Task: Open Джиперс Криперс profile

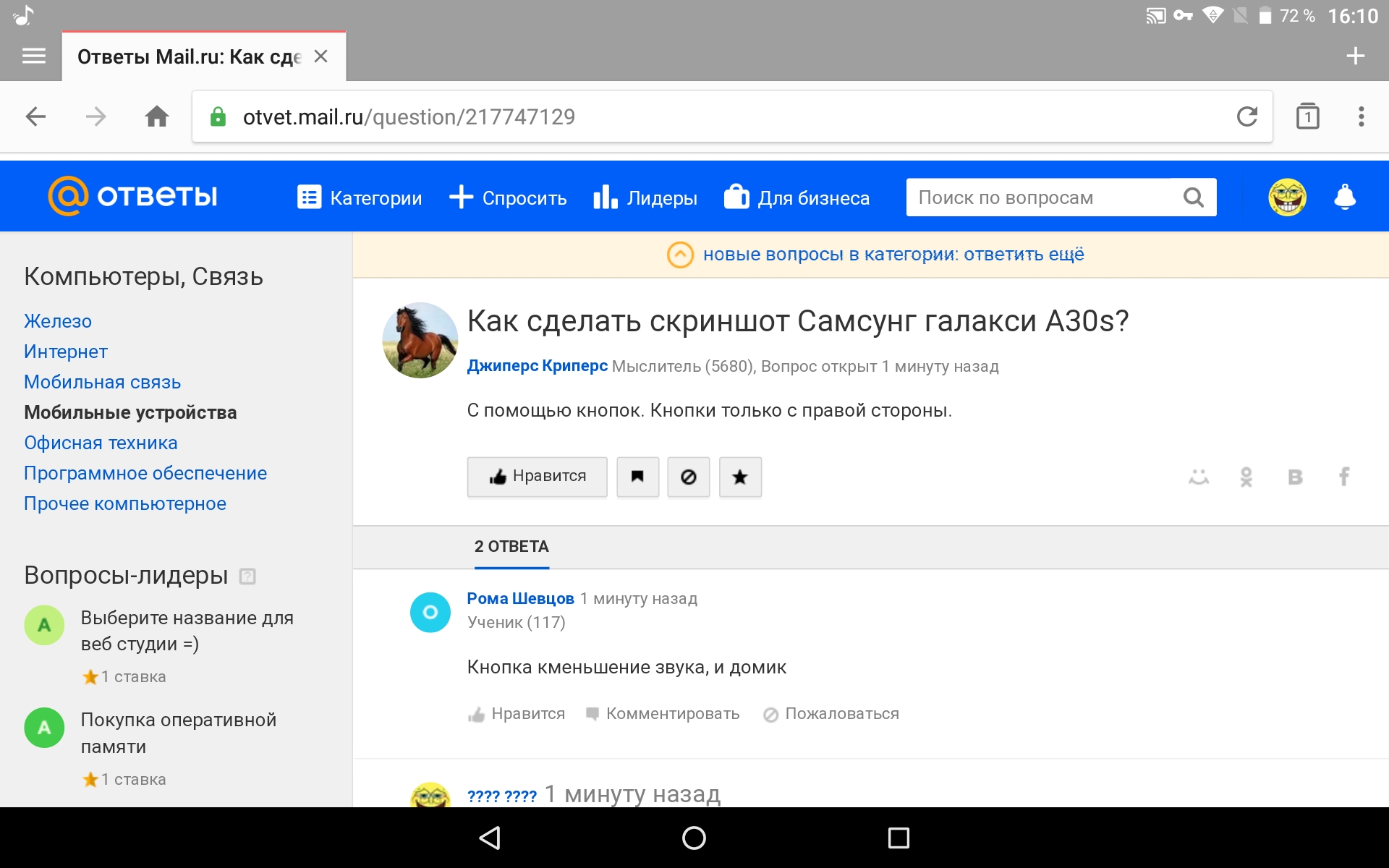Action: click(x=537, y=366)
